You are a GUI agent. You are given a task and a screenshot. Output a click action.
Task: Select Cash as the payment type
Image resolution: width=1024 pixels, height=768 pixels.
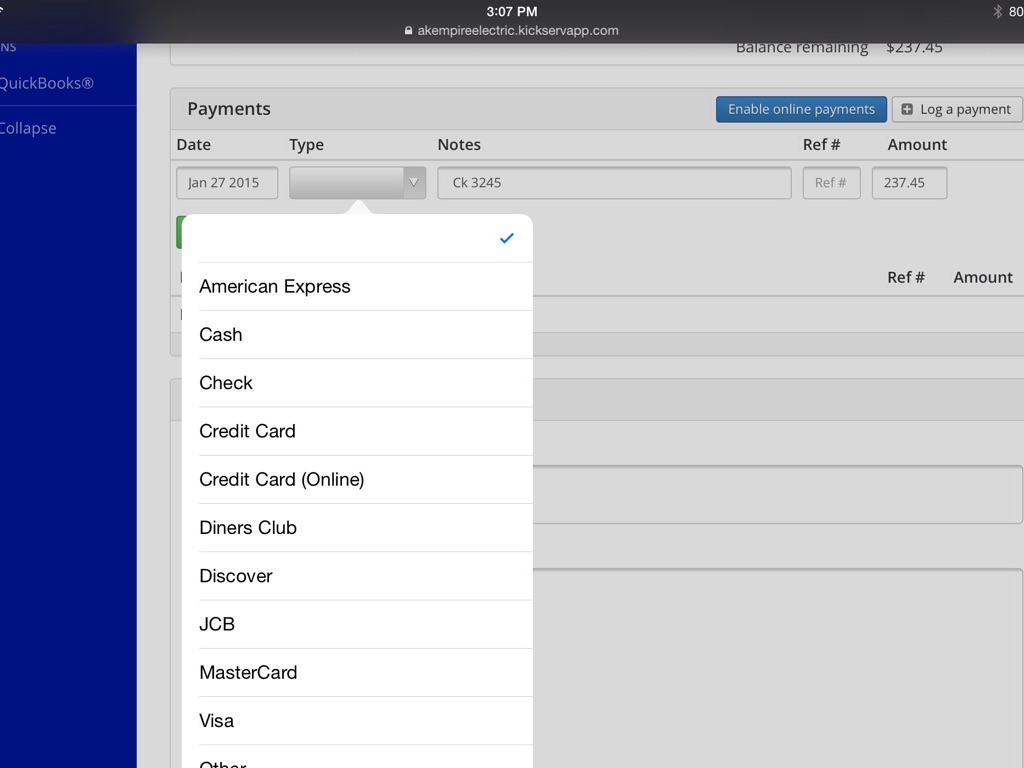coord(221,335)
